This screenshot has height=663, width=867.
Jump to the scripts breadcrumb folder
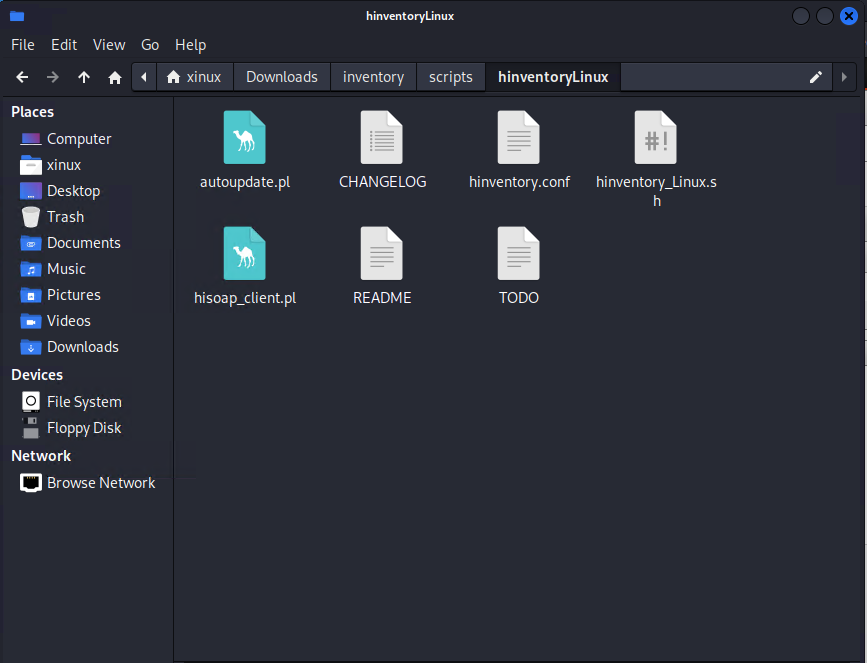click(x=450, y=77)
